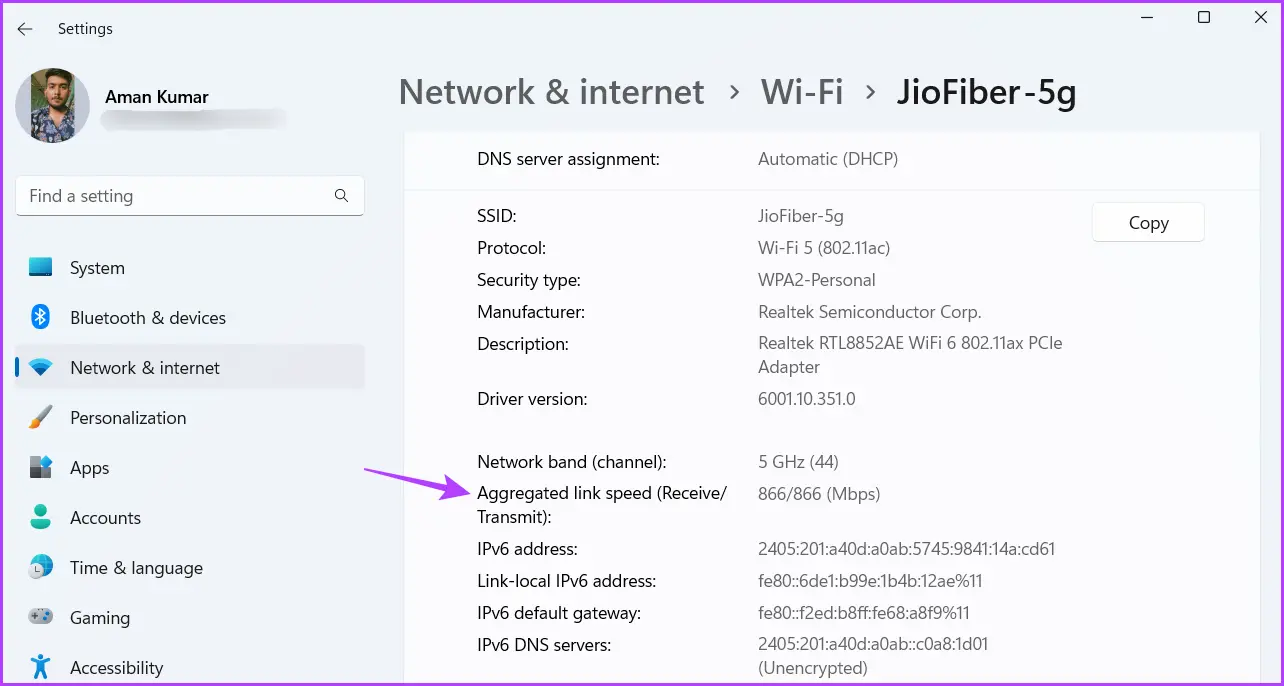Click the Security type label
The width and height of the screenshot is (1284, 686).
pos(529,280)
